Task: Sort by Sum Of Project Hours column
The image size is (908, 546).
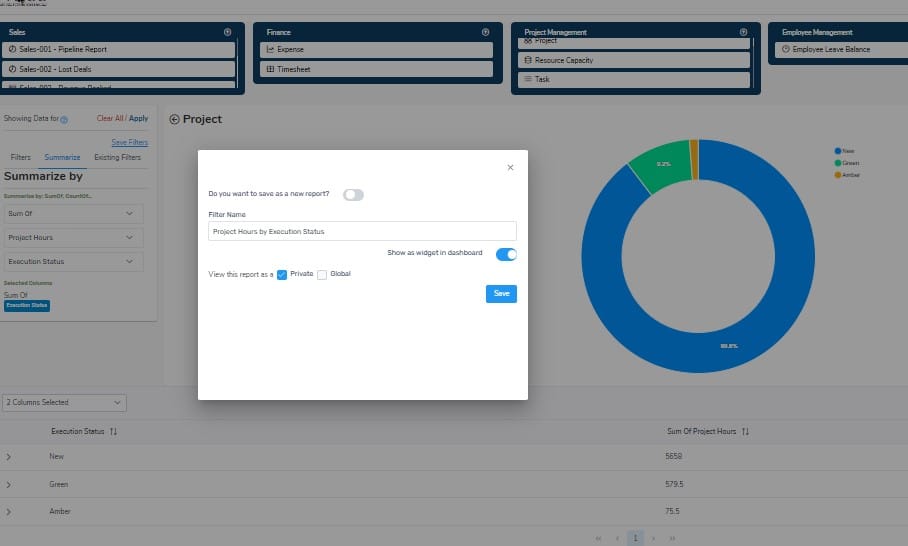Action: pos(745,431)
